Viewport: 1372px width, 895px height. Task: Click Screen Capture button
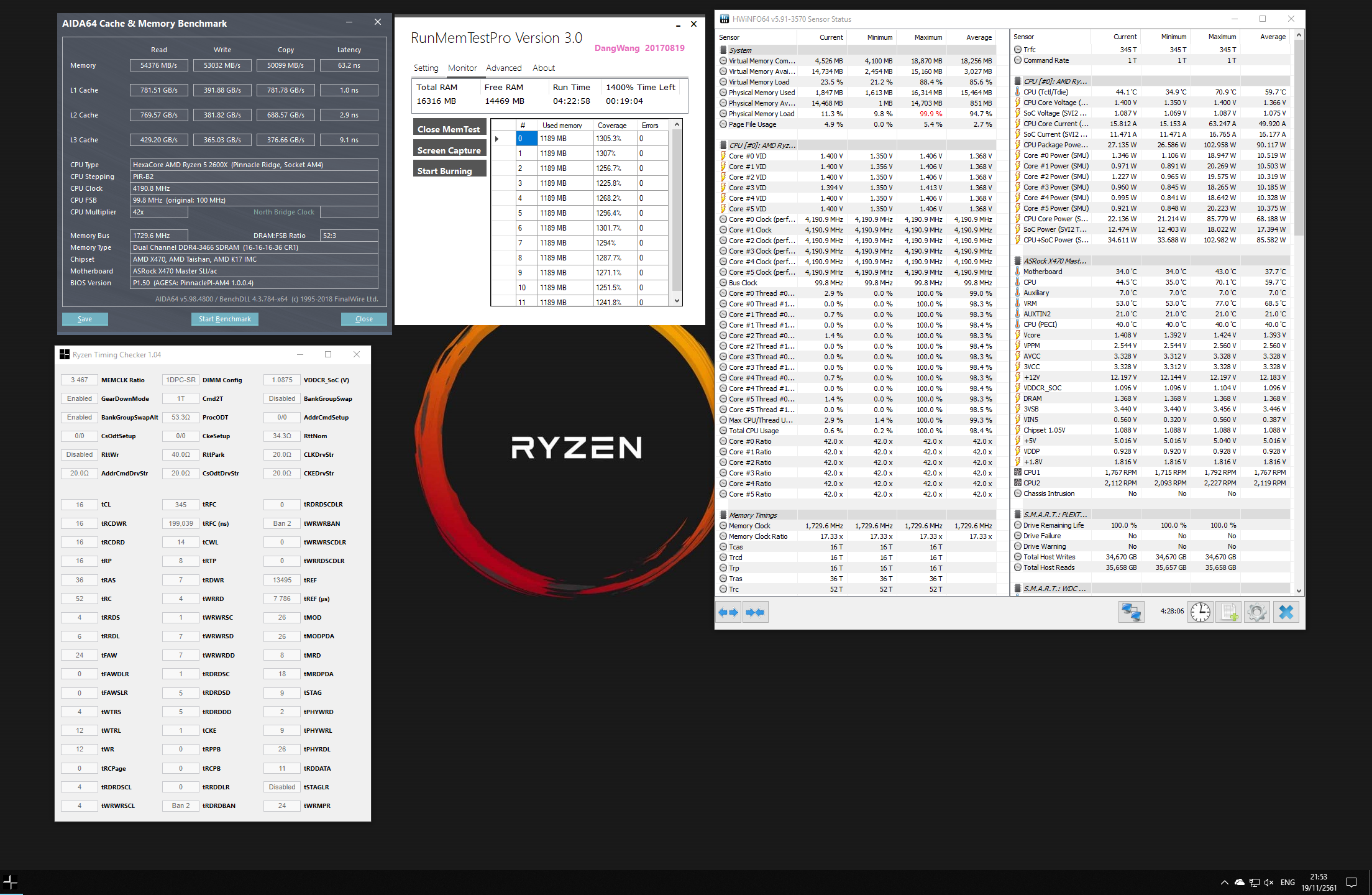449,148
